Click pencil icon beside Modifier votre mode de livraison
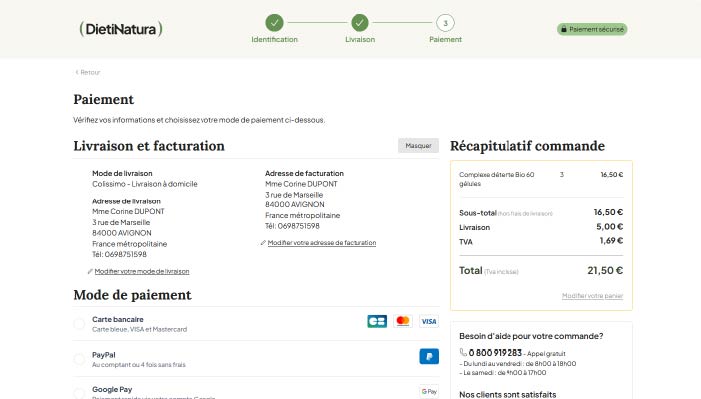The image size is (701, 399). (x=90, y=271)
